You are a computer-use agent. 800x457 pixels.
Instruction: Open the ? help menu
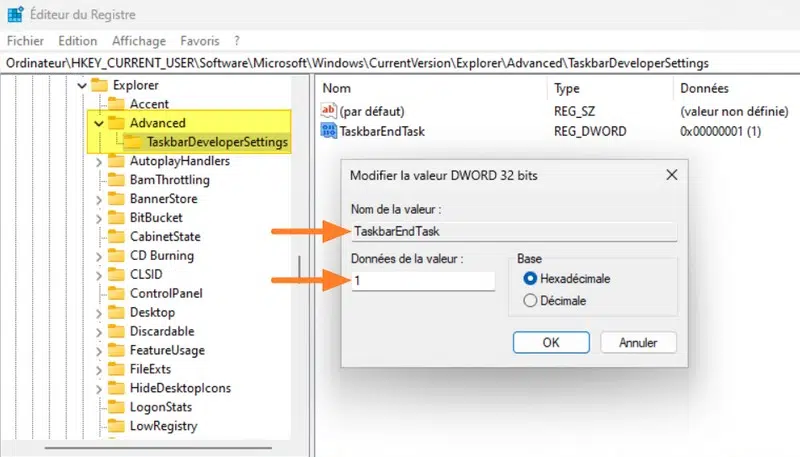(x=237, y=41)
